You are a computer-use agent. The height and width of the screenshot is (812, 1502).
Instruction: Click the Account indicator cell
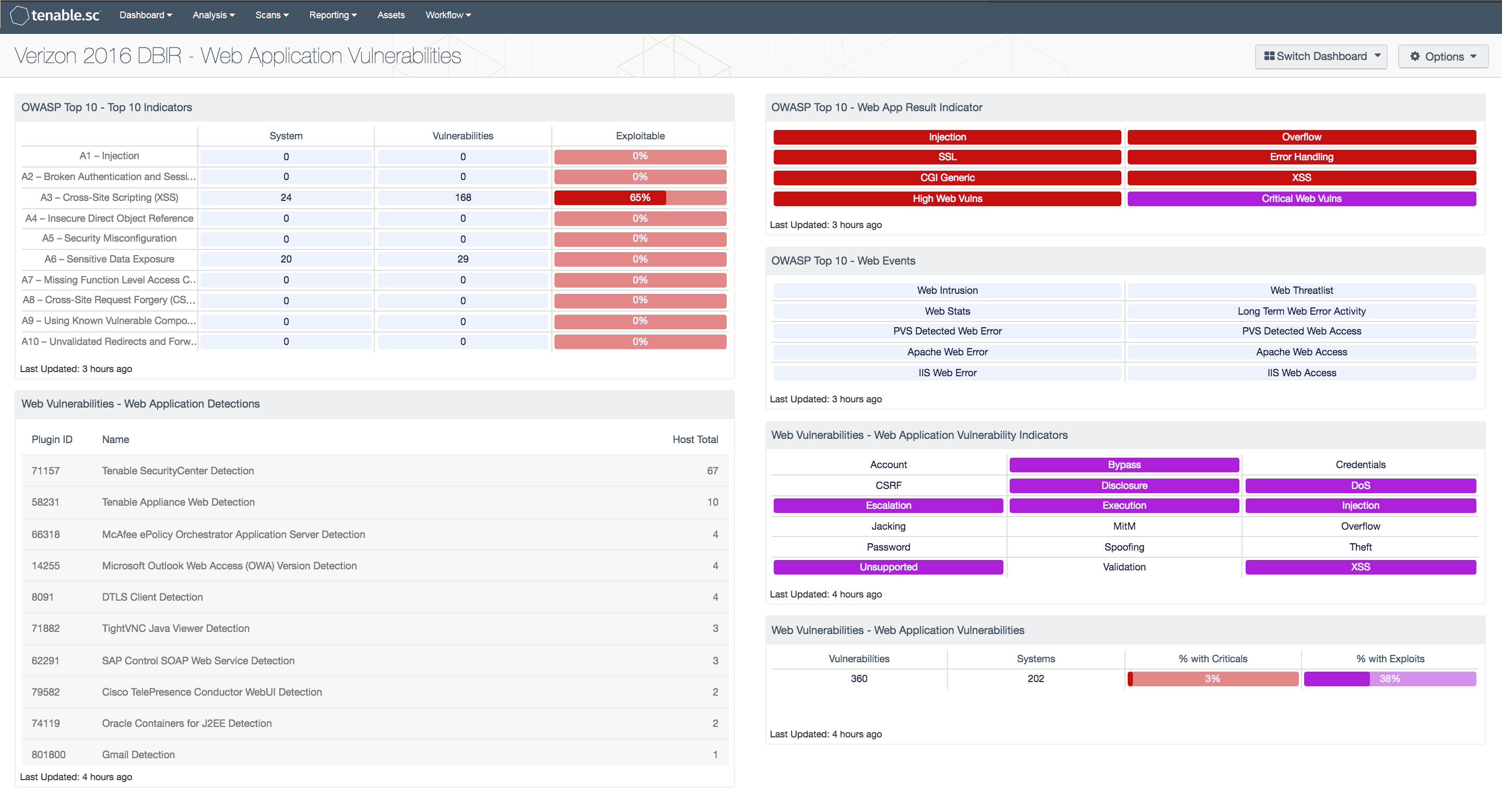coord(888,464)
